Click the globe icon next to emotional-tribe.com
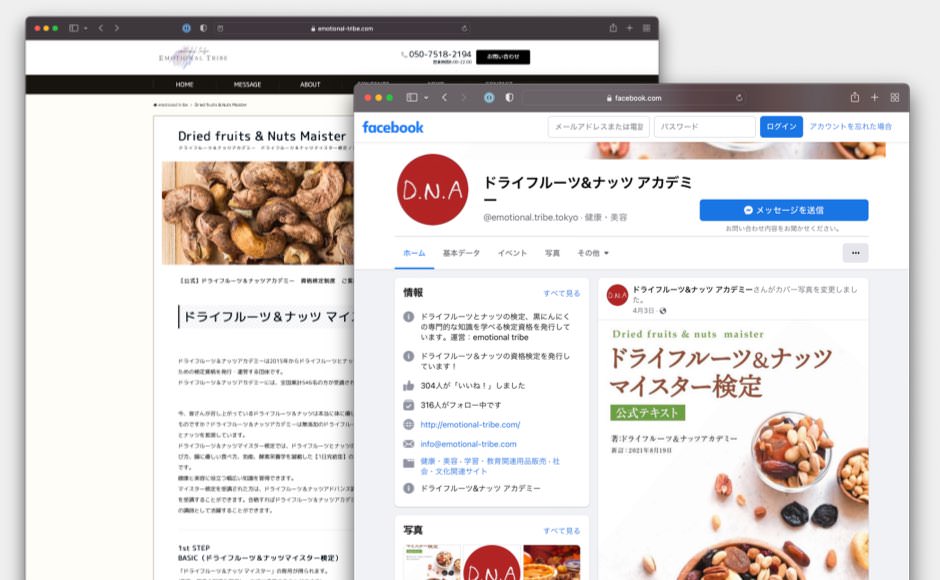940x580 pixels. coord(411,422)
